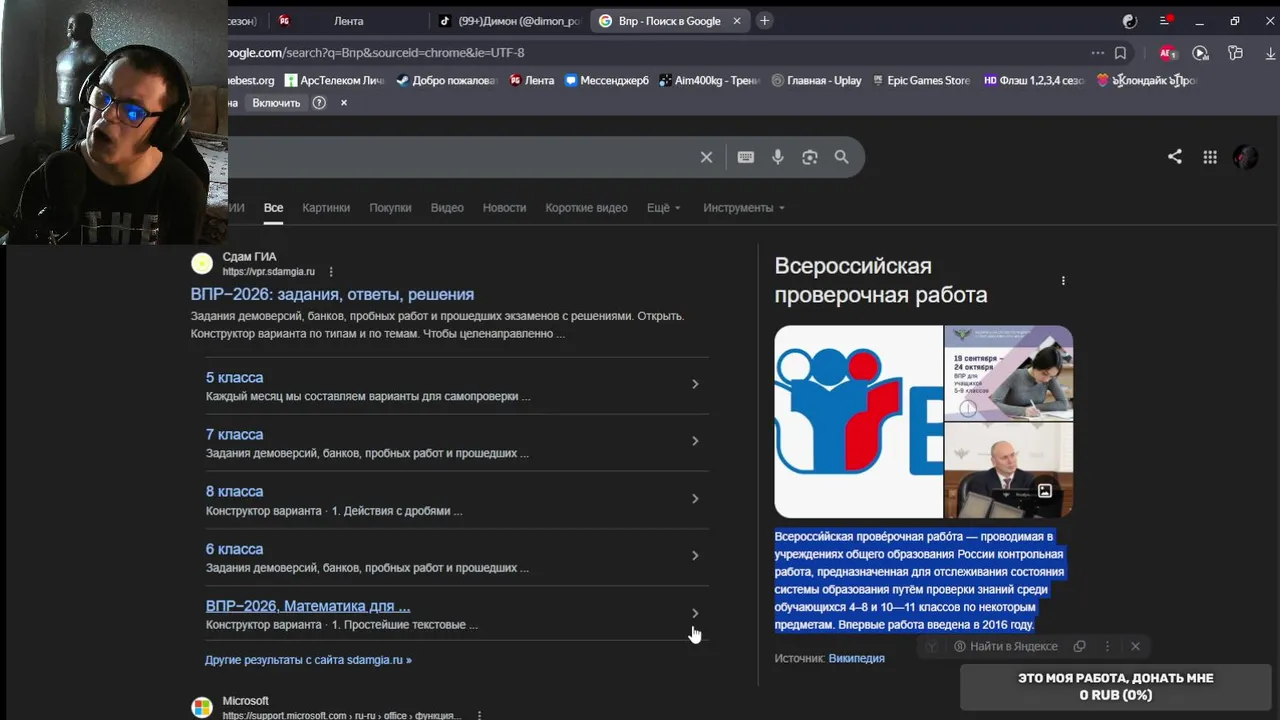The image size is (1280, 720).
Task: Open the Epic Games Store bookmark
Action: (x=920, y=81)
